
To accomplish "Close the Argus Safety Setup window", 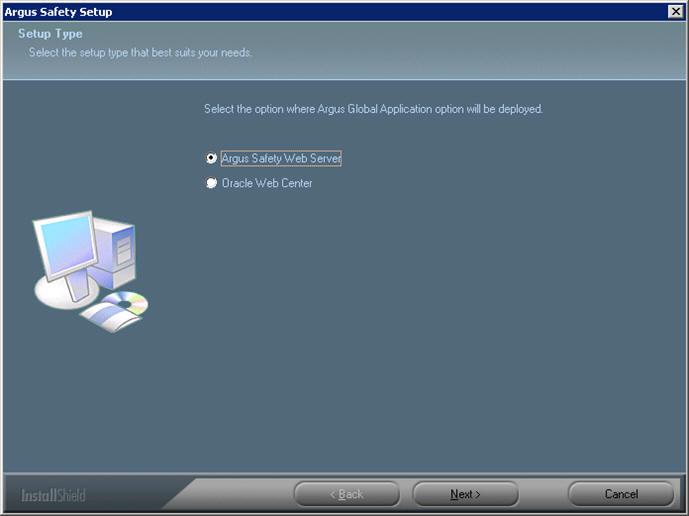I will [x=675, y=11].
